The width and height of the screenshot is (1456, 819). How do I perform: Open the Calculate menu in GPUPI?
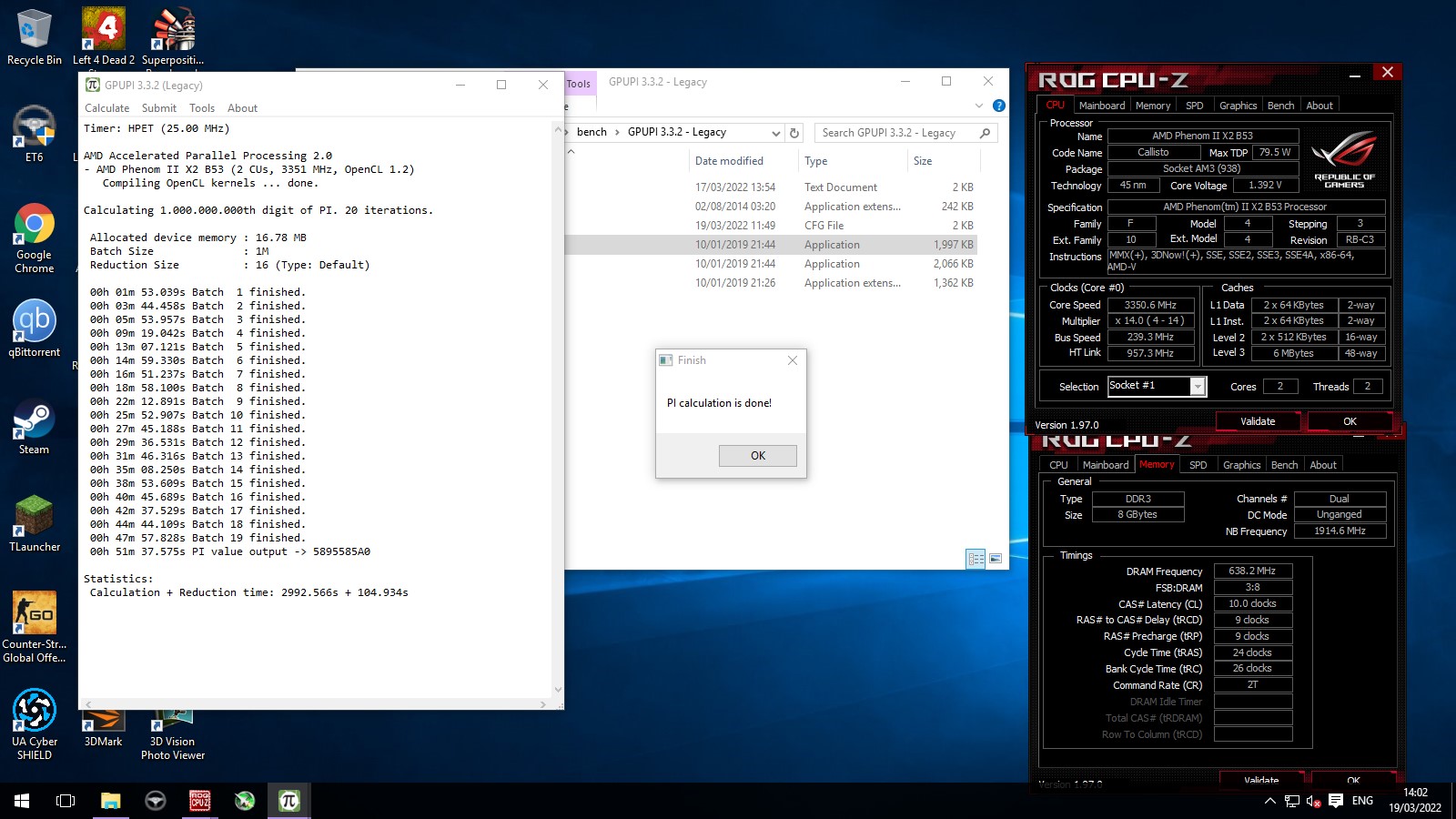106,108
